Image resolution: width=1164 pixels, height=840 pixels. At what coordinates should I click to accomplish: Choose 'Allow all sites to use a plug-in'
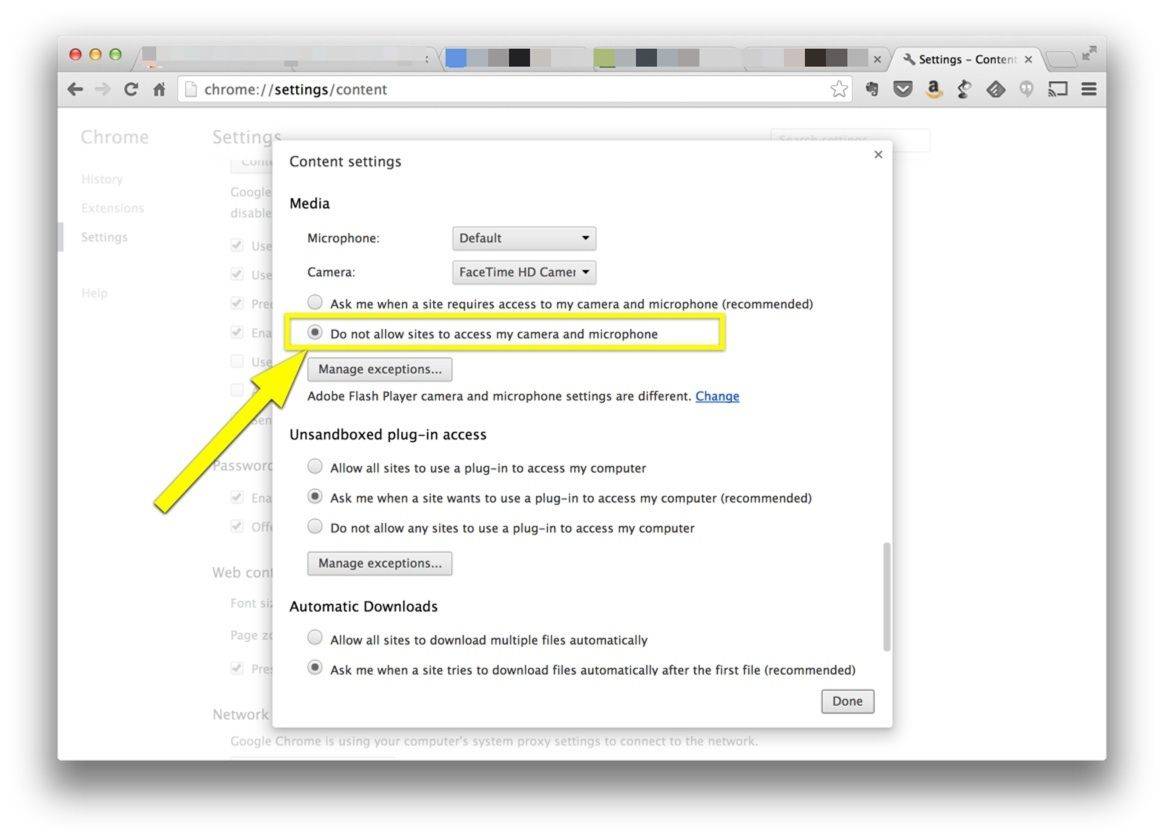[315, 467]
